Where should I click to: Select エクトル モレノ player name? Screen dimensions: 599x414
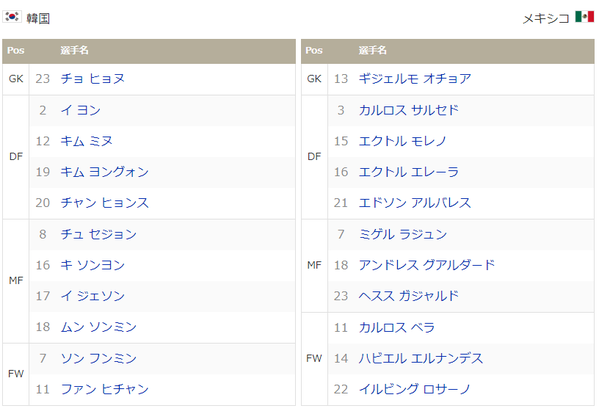click(x=403, y=141)
